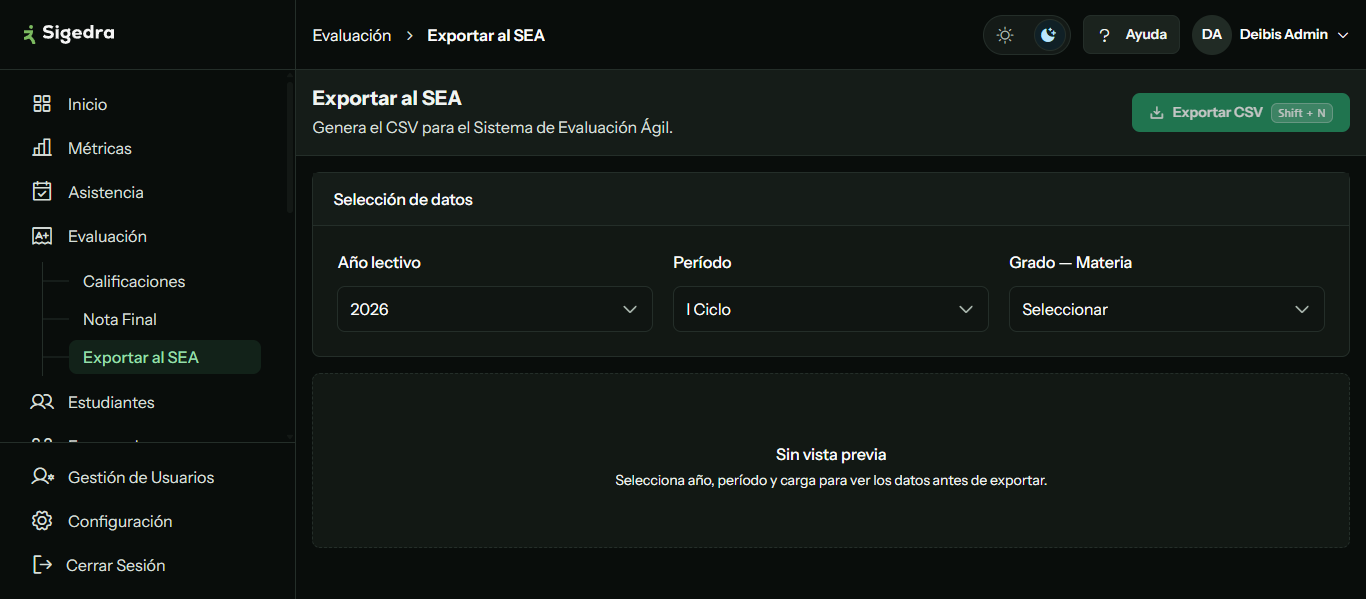Click the Sin vista previa text

tap(831, 454)
